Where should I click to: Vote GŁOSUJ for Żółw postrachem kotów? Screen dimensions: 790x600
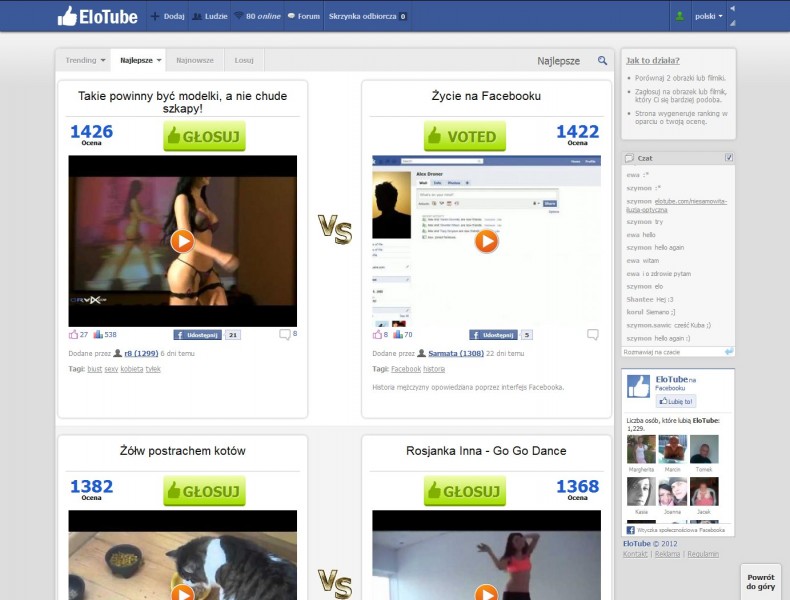coord(204,491)
